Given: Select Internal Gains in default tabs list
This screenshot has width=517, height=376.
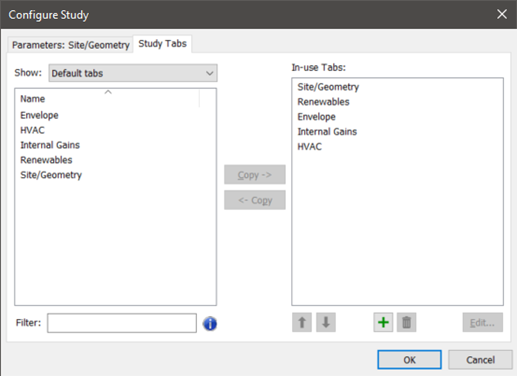Looking at the screenshot, I should [50, 145].
